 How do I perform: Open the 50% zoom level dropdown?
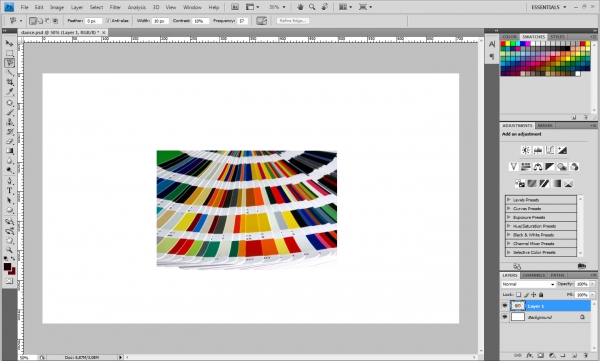pyautogui.click(x=277, y=7)
